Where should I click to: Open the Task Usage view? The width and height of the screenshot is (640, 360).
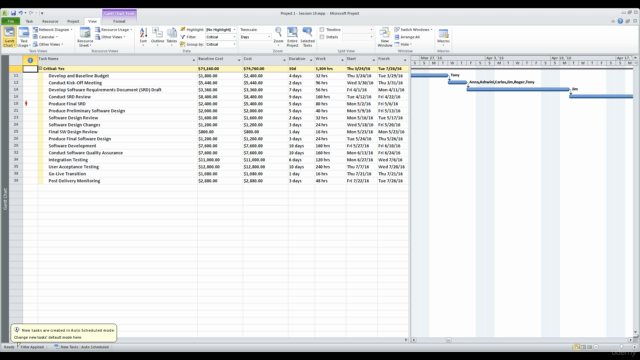click(x=24, y=37)
